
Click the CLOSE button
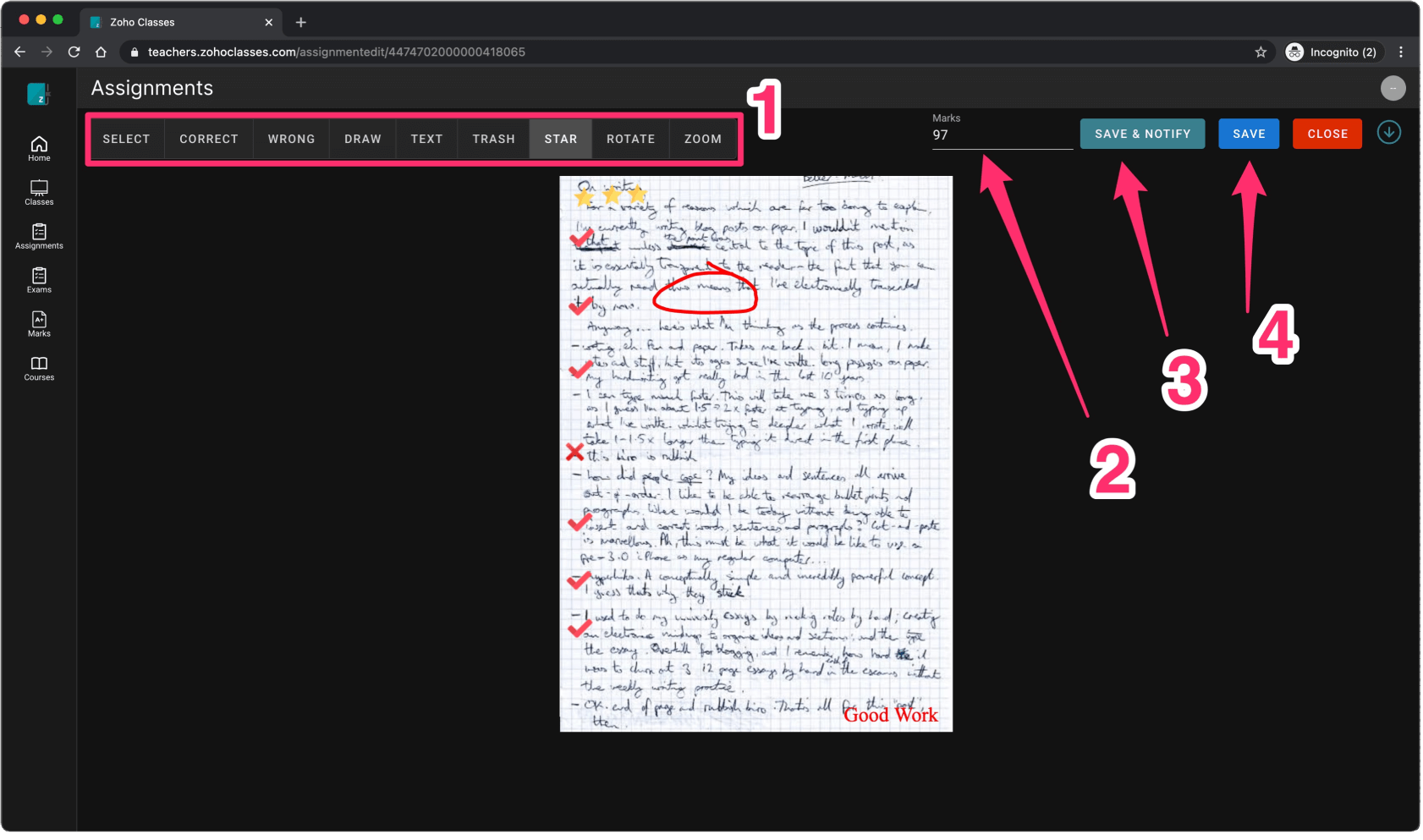pos(1327,133)
